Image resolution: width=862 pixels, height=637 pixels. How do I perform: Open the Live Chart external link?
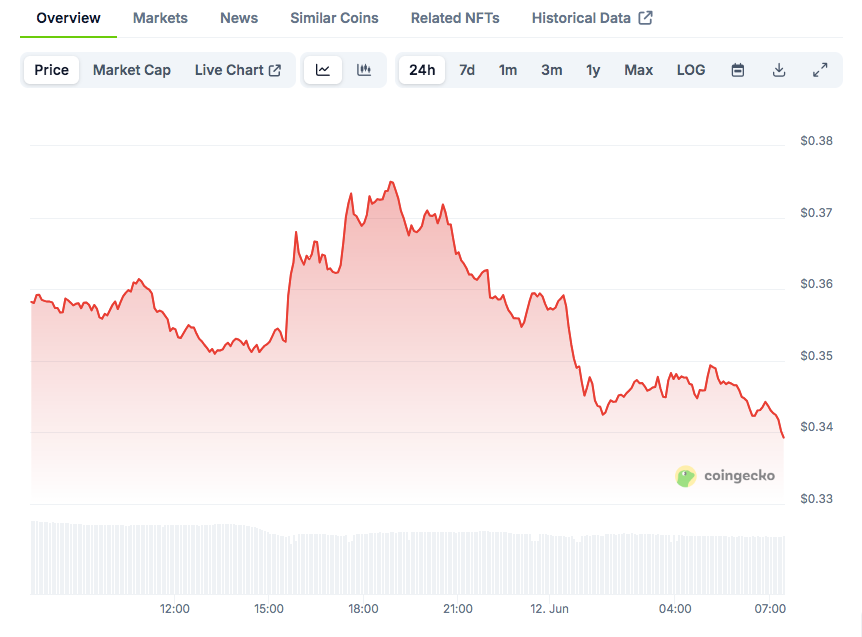tap(238, 70)
